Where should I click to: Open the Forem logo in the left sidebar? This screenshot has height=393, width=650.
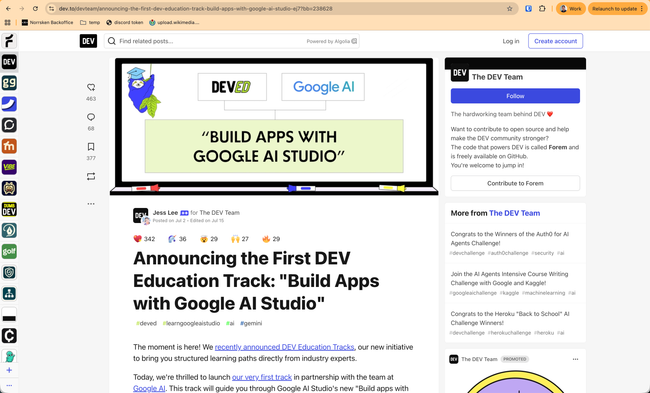(9, 41)
